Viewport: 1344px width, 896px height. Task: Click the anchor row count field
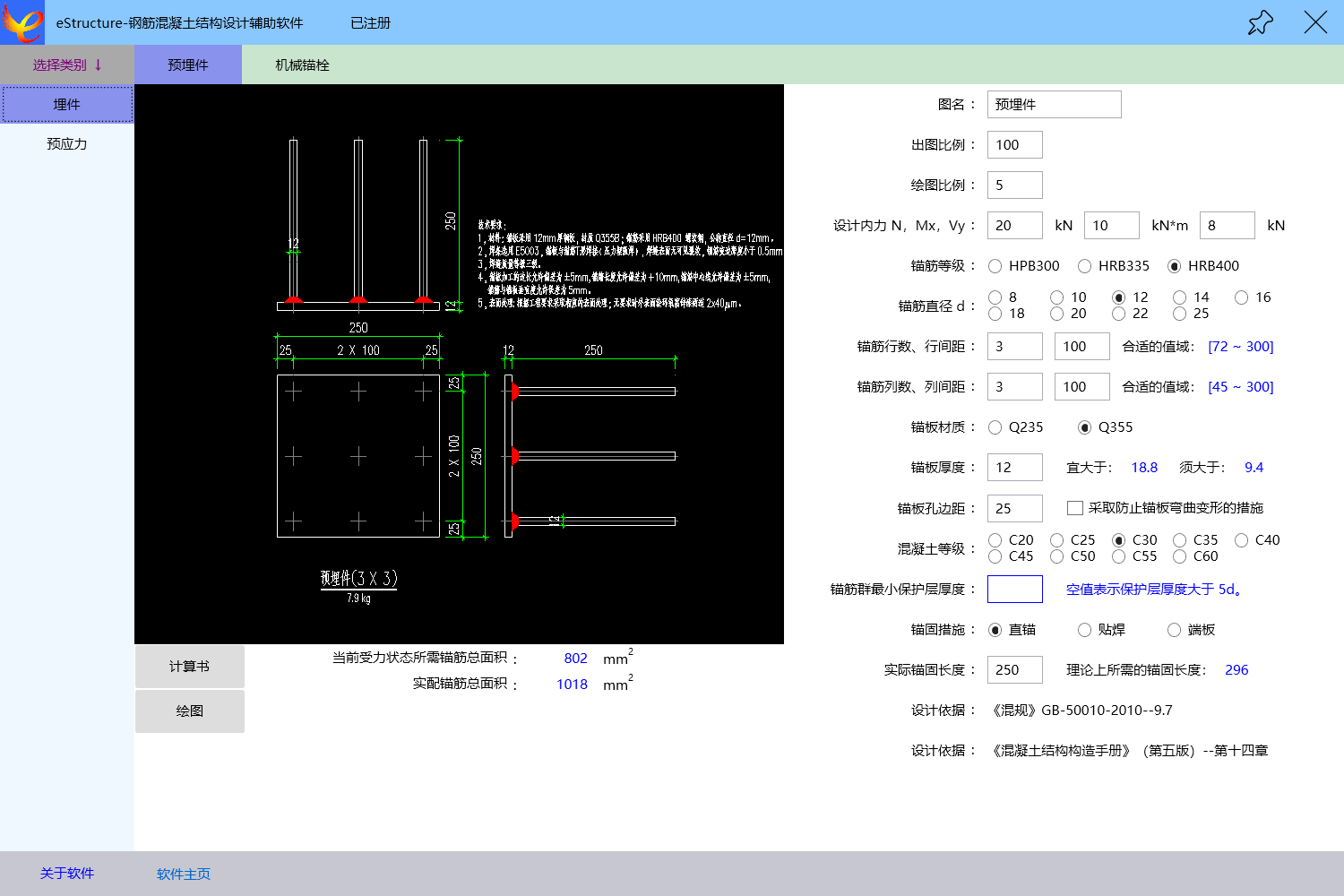(1015, 347)
